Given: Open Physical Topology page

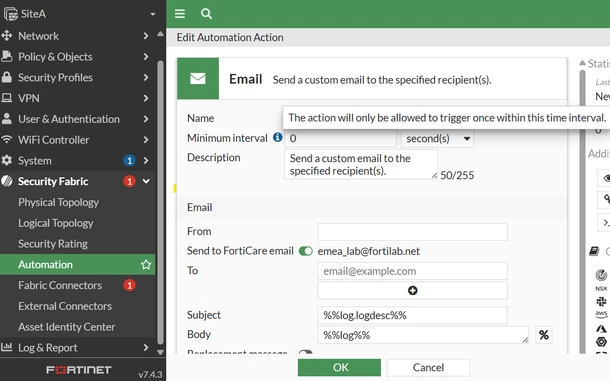Looking at the screenshot, I should (x=58, y=202).
